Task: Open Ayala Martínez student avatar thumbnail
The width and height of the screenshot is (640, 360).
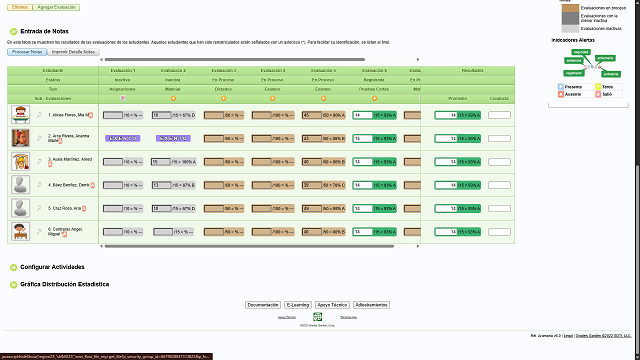Action: click(20, 161)
